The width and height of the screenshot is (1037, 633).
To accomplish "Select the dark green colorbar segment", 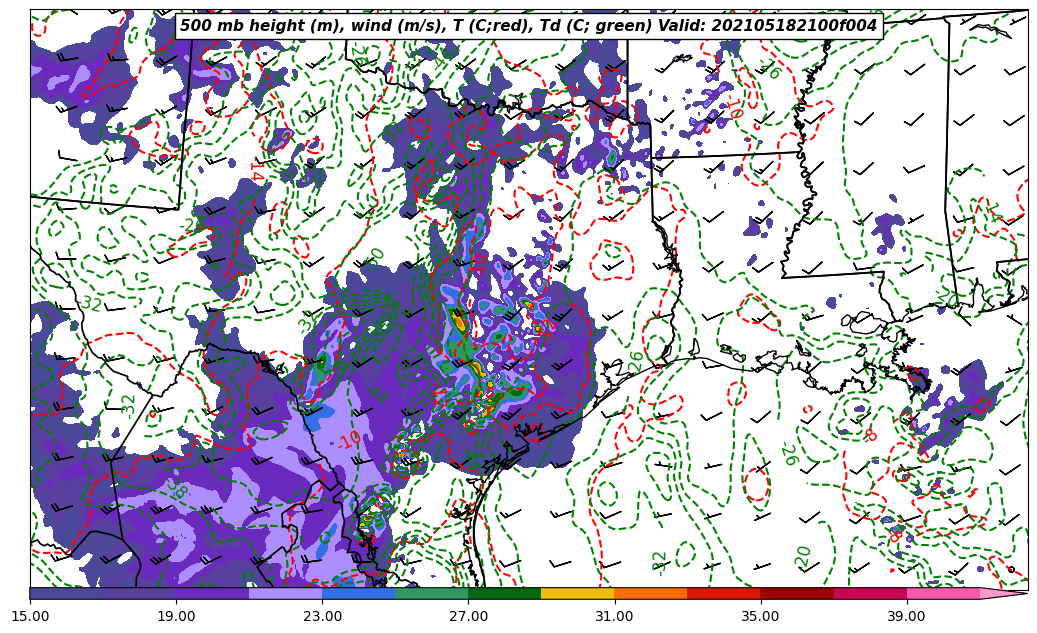I will pyautogui.click(x=505, y=593).
